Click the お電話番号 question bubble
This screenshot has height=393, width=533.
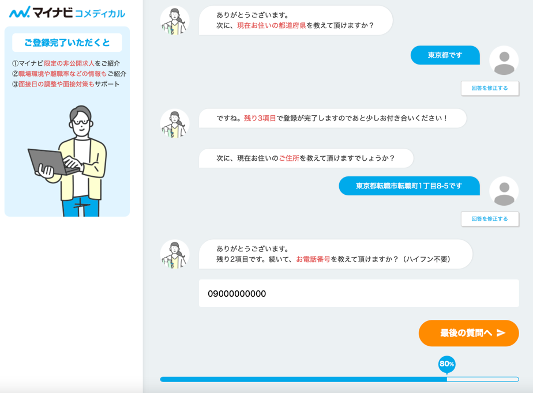point(336,254)
